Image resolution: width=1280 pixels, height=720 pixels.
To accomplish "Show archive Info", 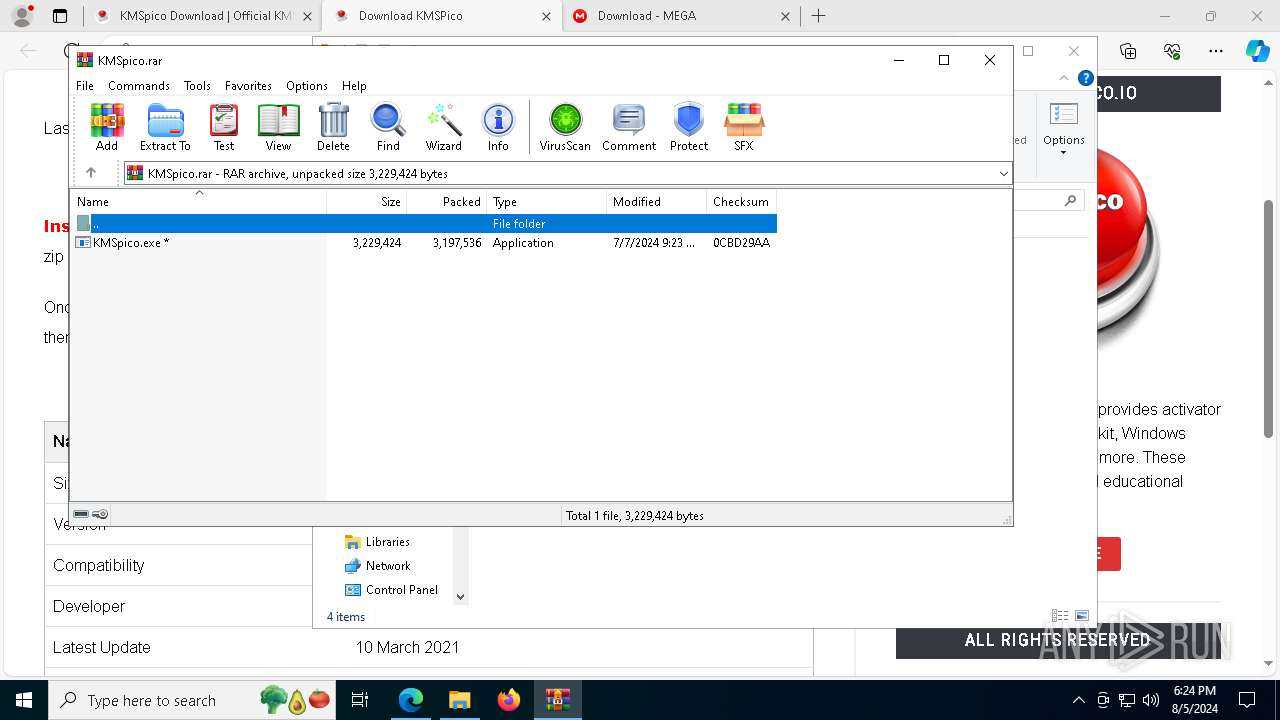I will [498, 127].
